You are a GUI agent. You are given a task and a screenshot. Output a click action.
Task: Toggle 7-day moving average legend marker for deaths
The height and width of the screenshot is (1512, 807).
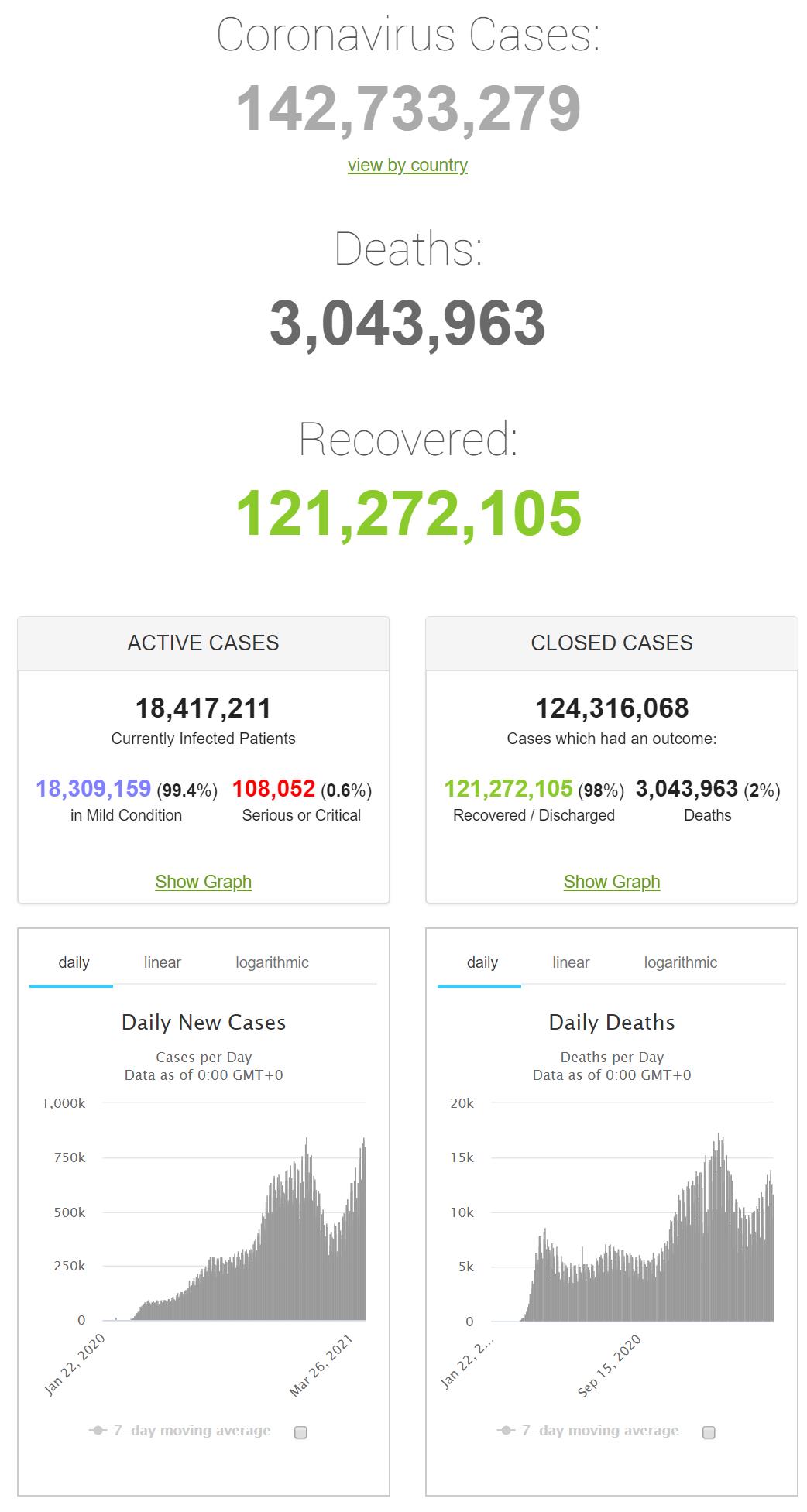click(506, 1431)
